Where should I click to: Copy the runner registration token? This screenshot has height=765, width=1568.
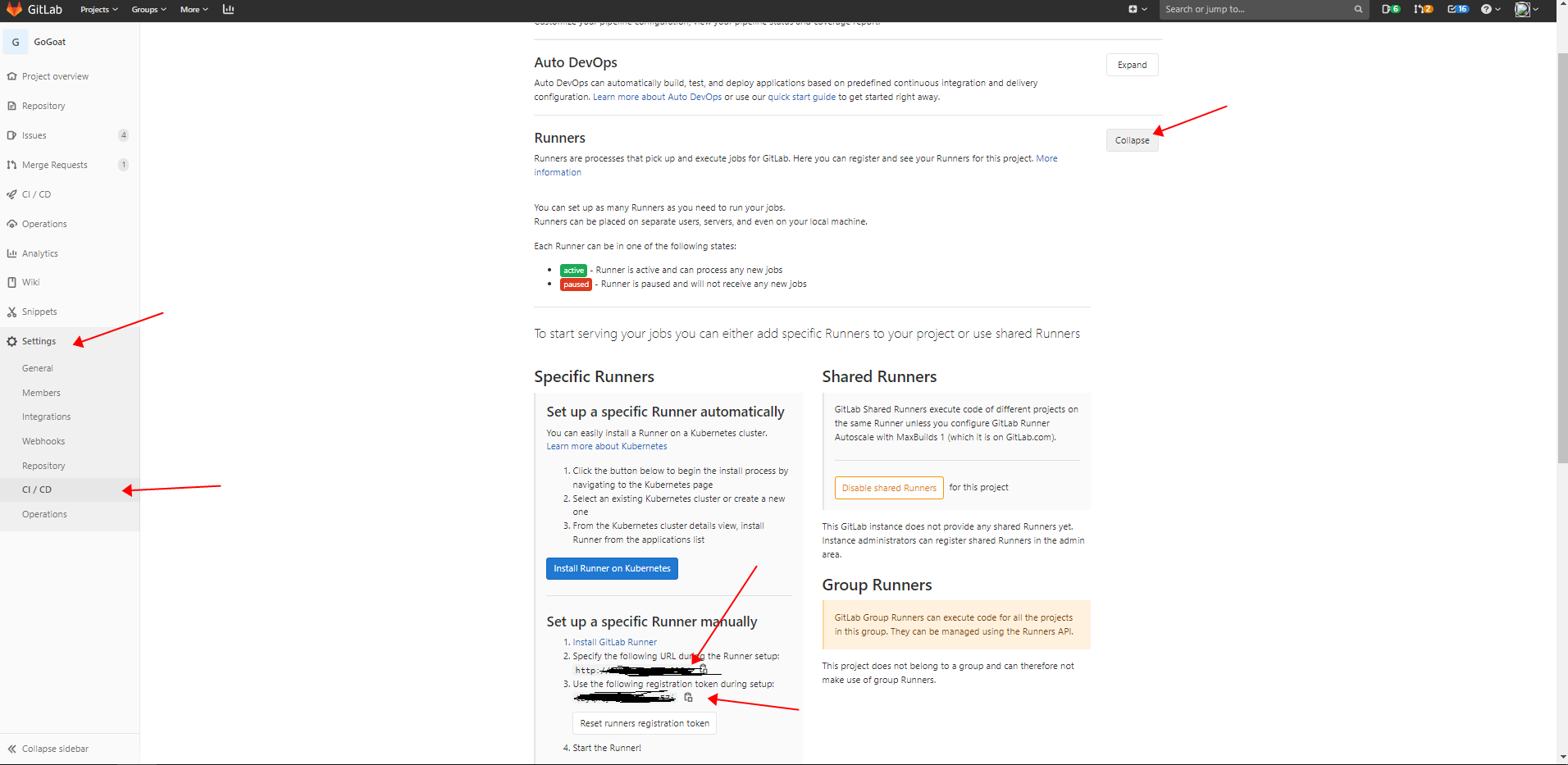(688, 697)
